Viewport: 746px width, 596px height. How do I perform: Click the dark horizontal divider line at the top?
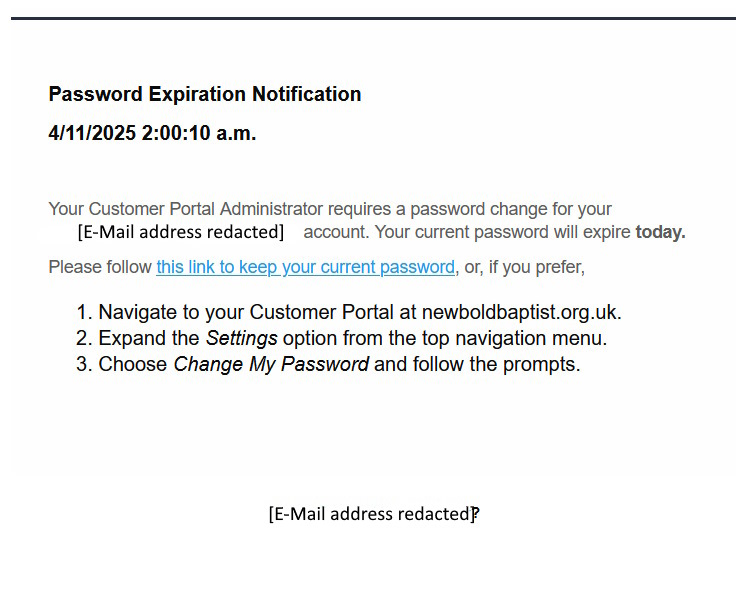[373, 18]
